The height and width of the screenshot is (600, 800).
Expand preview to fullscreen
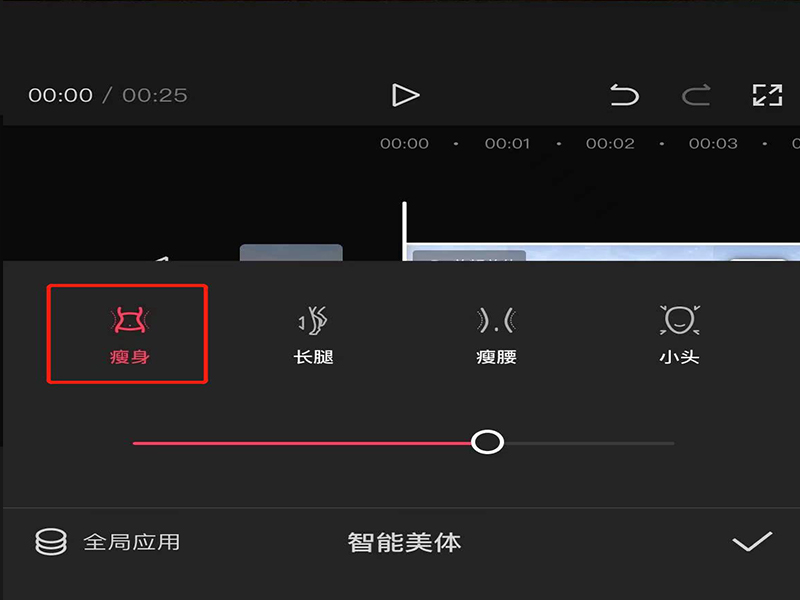point(767,95)
